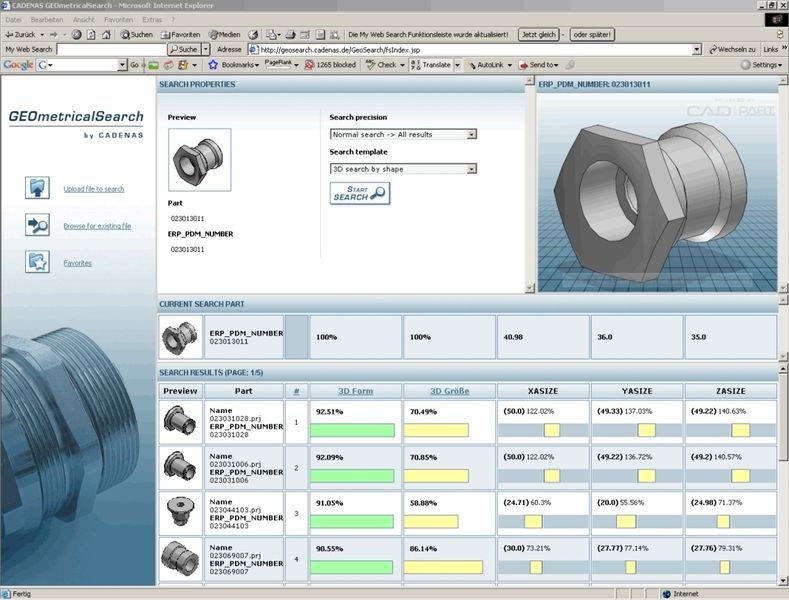Viewport: 789px width, 600px height.
Task: Open the Favoriten menu in menu bar
Action: coord(118,20)
